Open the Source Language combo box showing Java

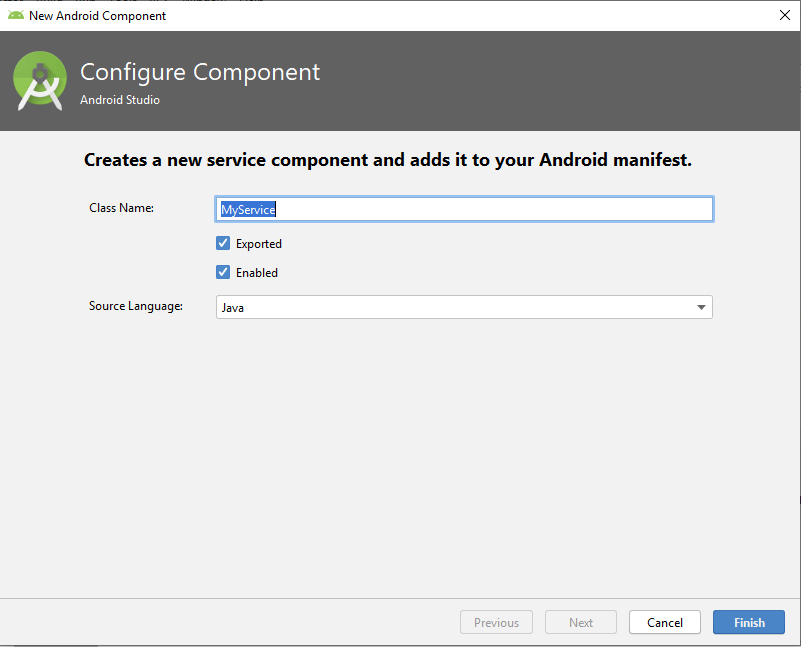click(464, 307)
